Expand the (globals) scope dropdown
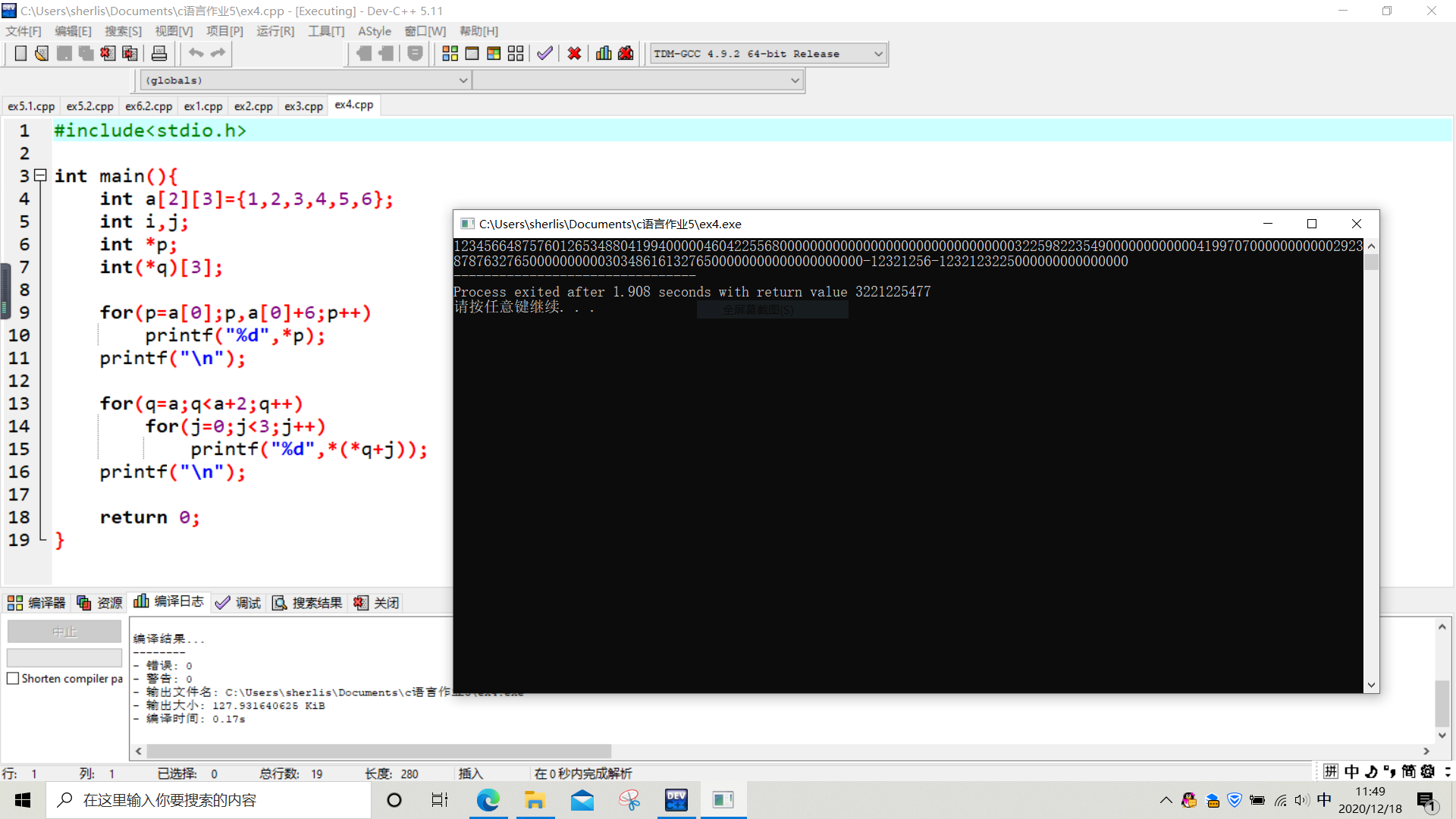The image size is (1456, 819). (x=463, y=80)
